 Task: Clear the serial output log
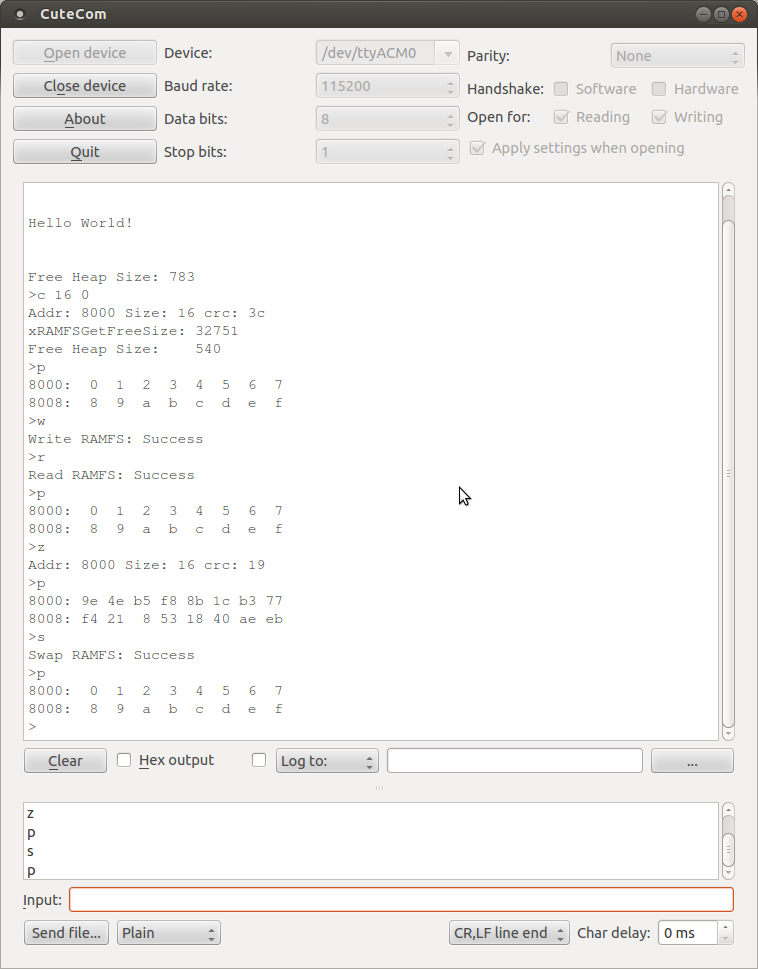(x=65, y=761)
